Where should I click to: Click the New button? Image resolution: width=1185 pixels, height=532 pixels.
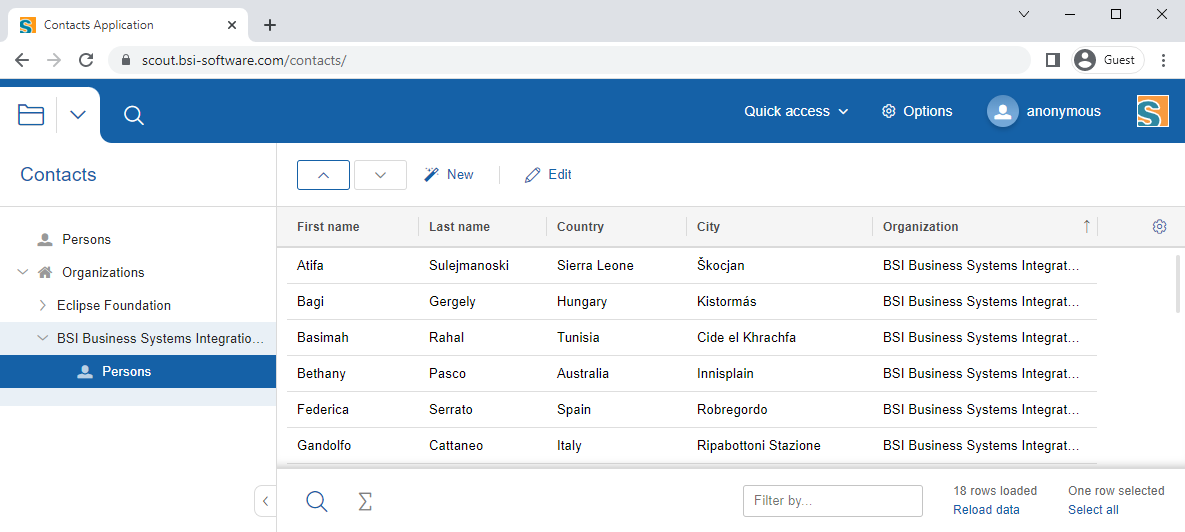(449, 175)
